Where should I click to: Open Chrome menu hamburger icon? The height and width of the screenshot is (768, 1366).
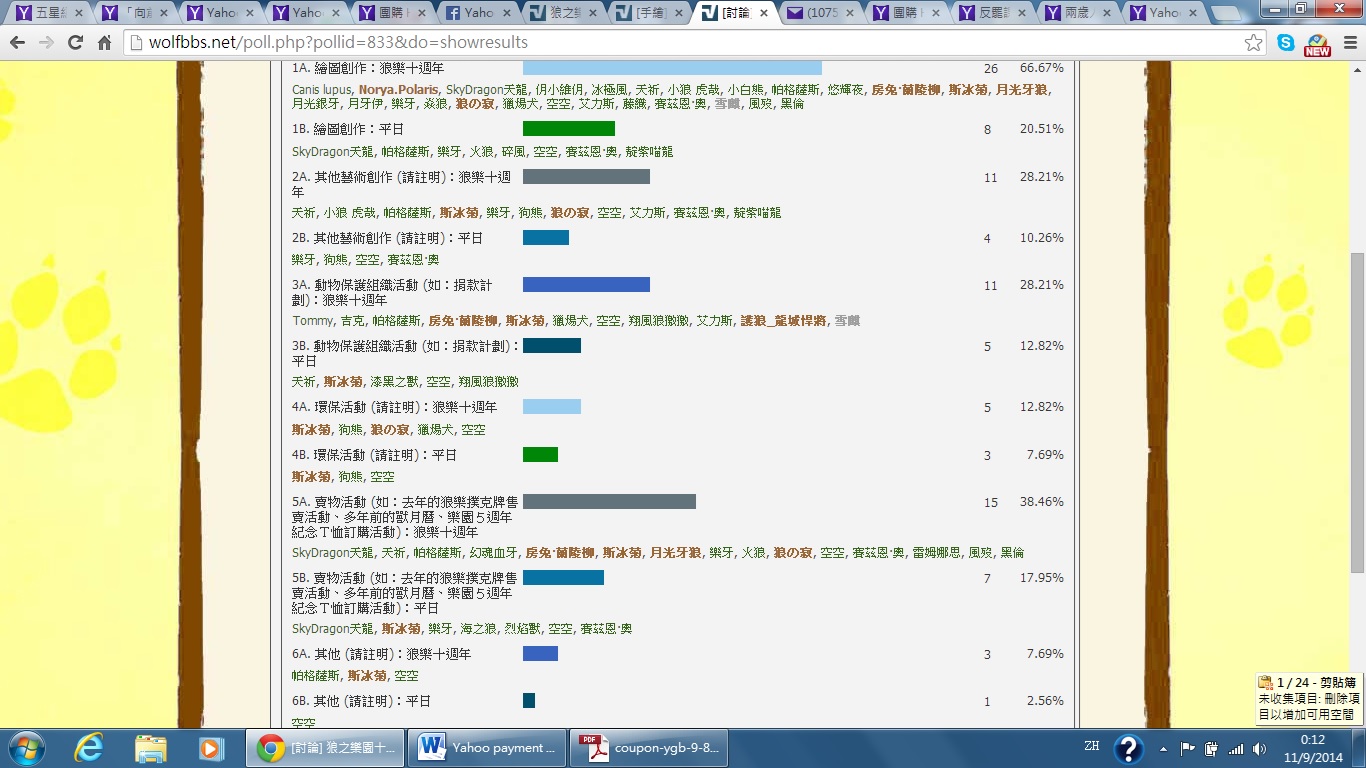pyautogui.click(x=1347, y=43)
